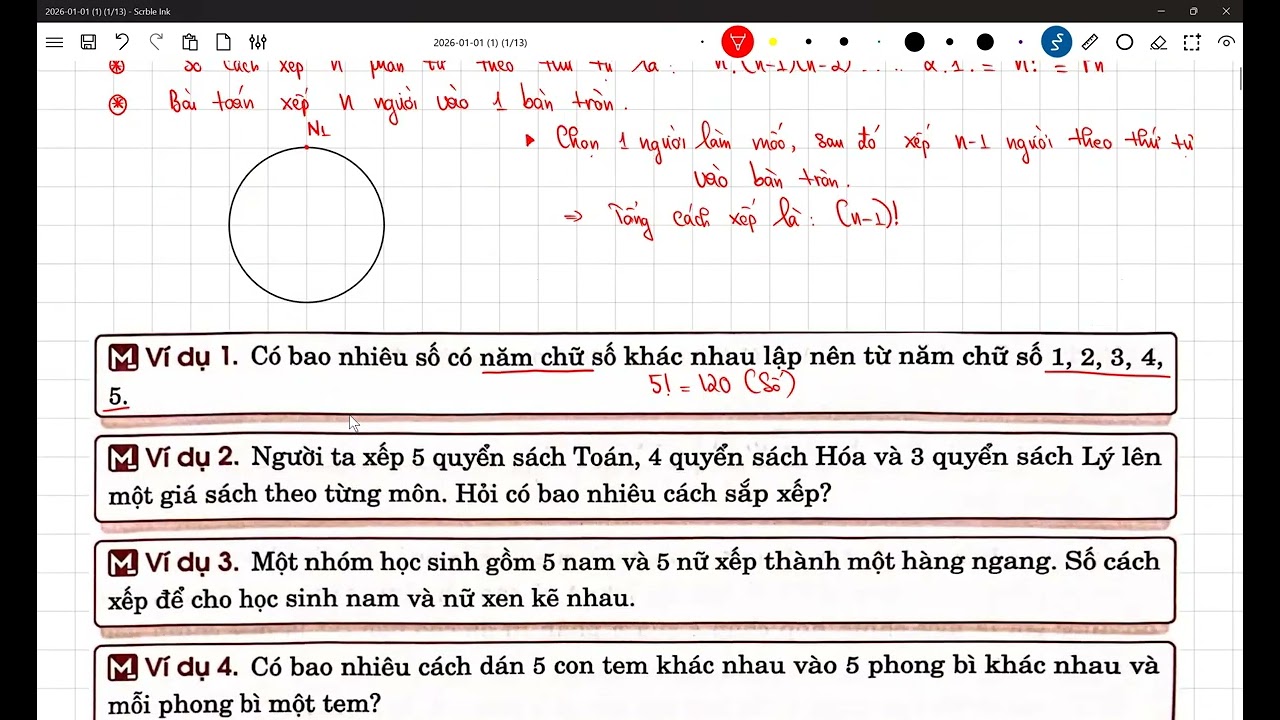Click the N1 label above the circle
This screenshot has height=720, width=1280.
[x=318, y=129]
